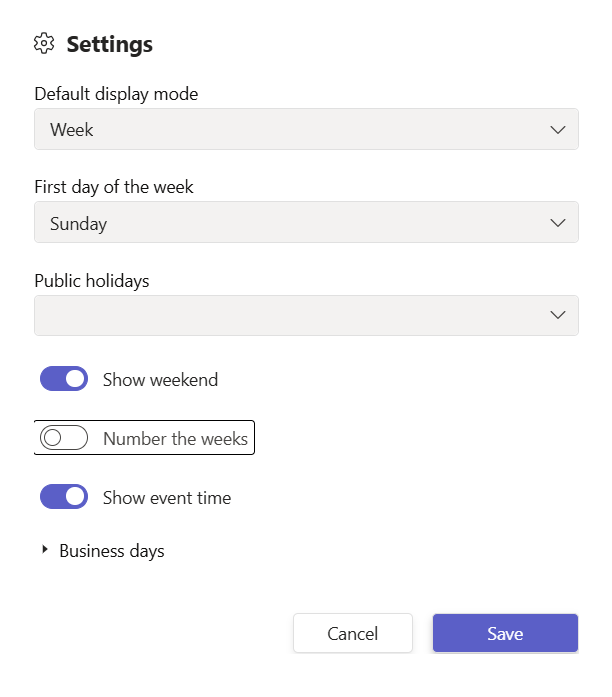Click the chevron arrow in the Public holidays dropdown

tap(558, 316)
